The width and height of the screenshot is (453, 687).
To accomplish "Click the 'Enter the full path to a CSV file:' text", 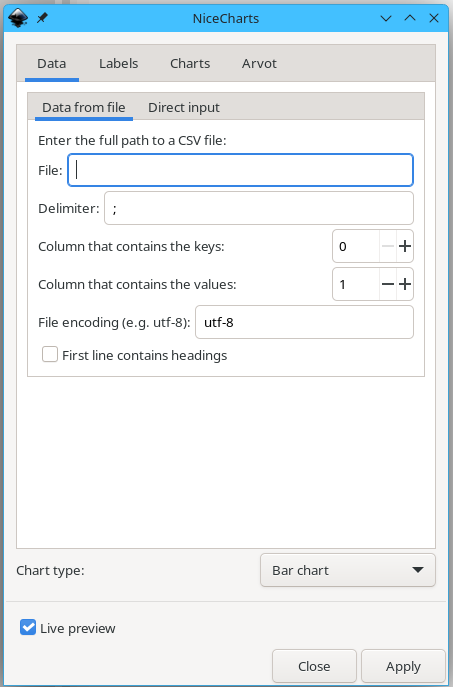I will tap(132, 141).
